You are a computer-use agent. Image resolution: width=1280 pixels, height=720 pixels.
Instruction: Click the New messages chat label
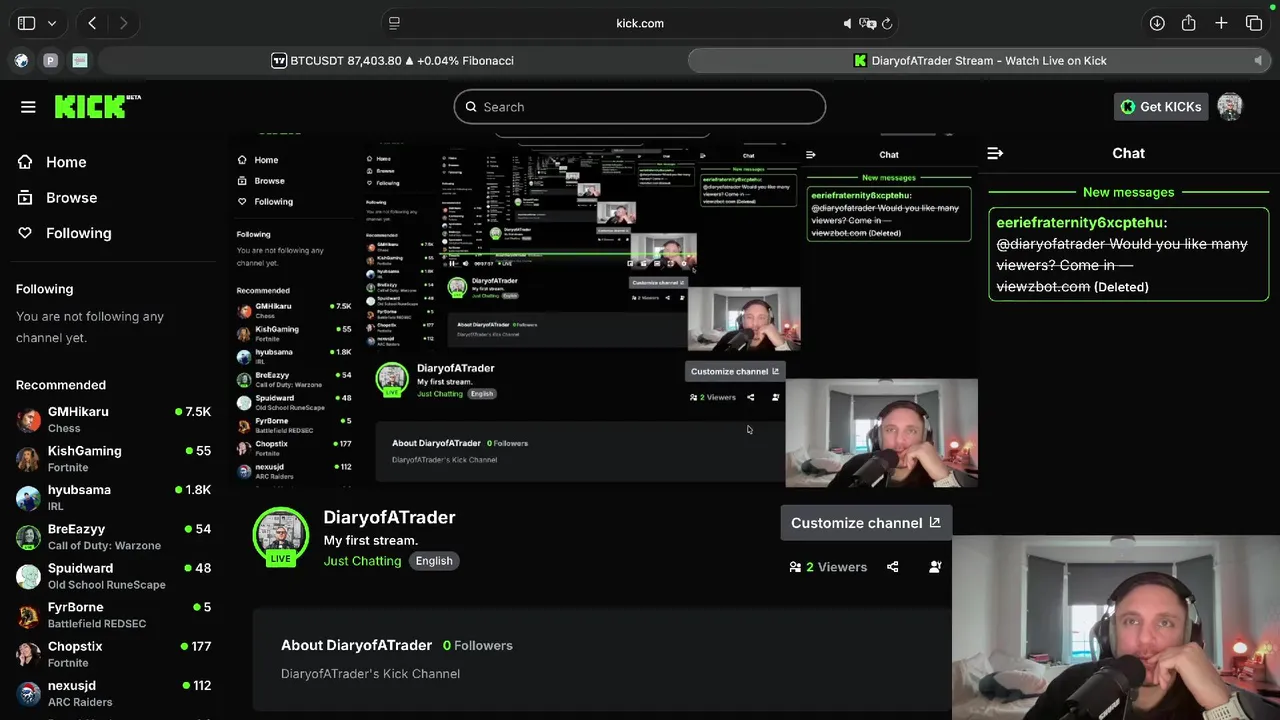(1128, 192)
